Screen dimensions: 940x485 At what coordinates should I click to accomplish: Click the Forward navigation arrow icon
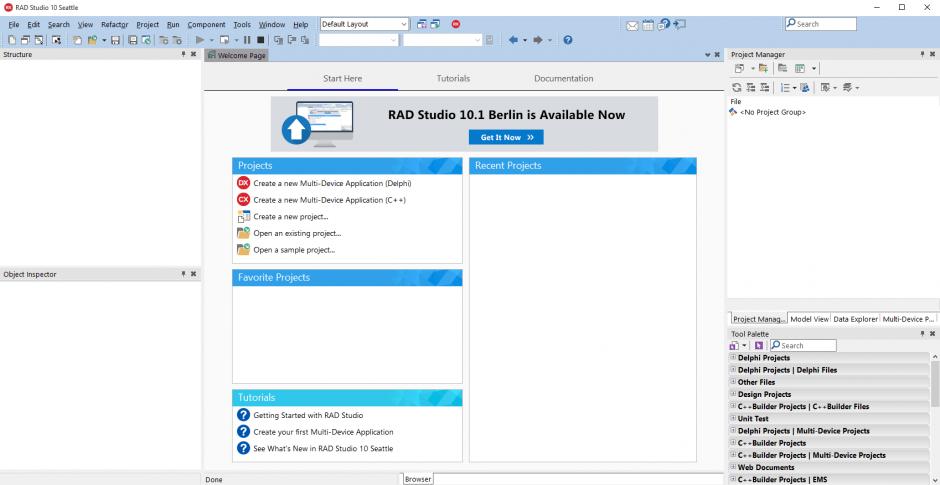point(538,40)
